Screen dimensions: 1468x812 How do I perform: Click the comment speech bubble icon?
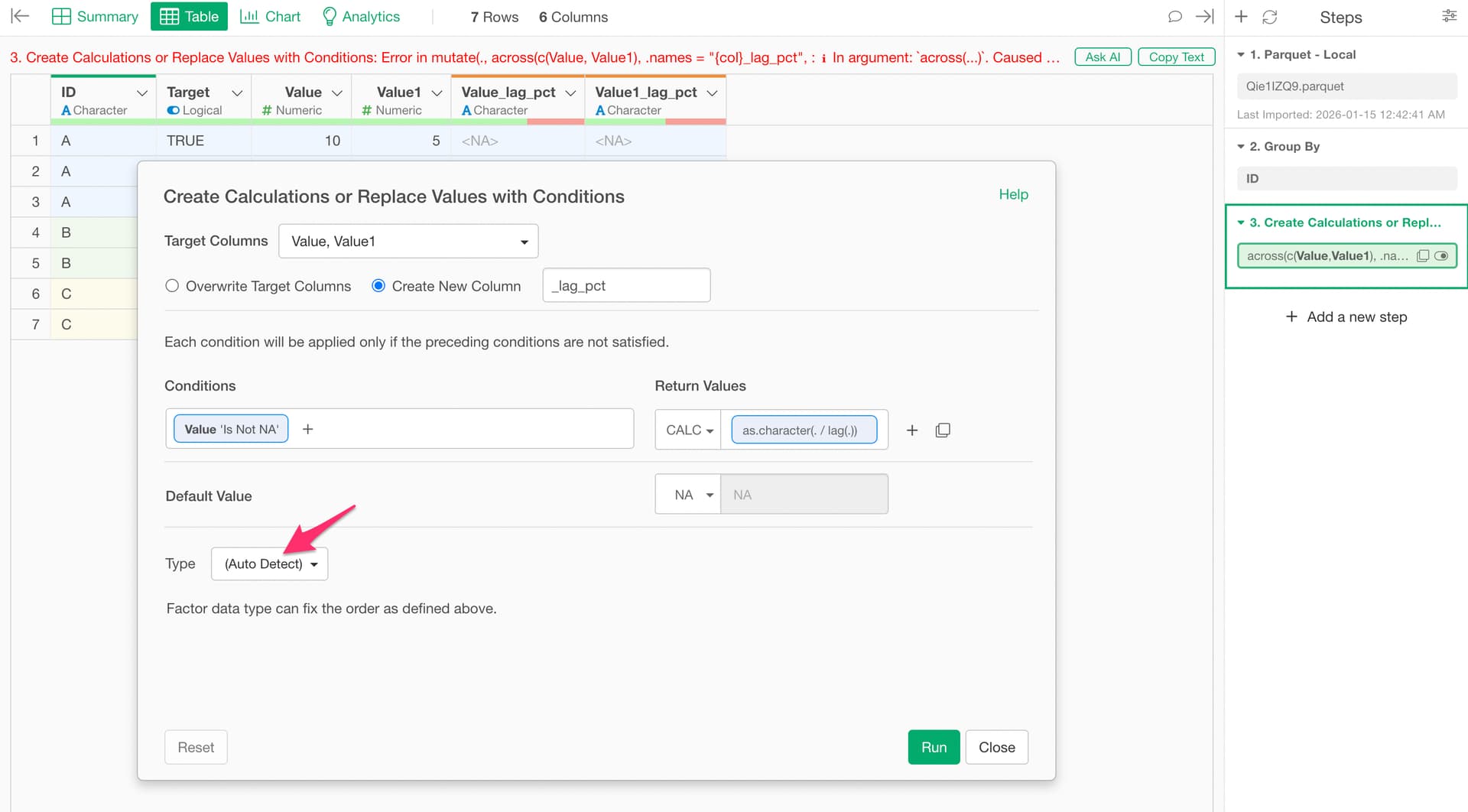tap(1175, 17)
